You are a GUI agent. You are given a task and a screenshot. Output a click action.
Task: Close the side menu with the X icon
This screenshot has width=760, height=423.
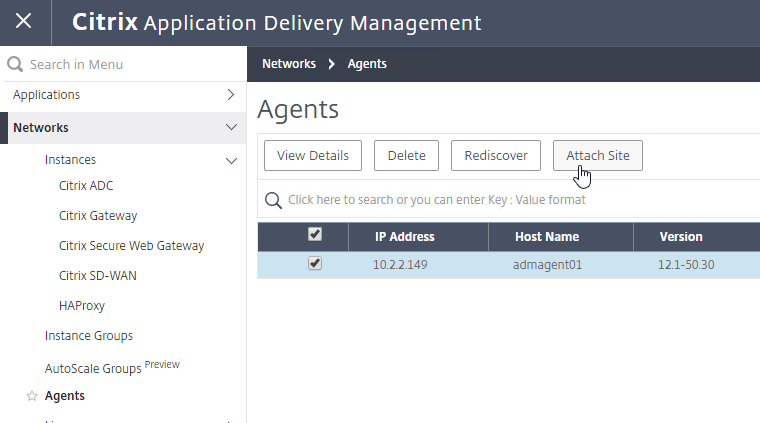pos(23,21)
